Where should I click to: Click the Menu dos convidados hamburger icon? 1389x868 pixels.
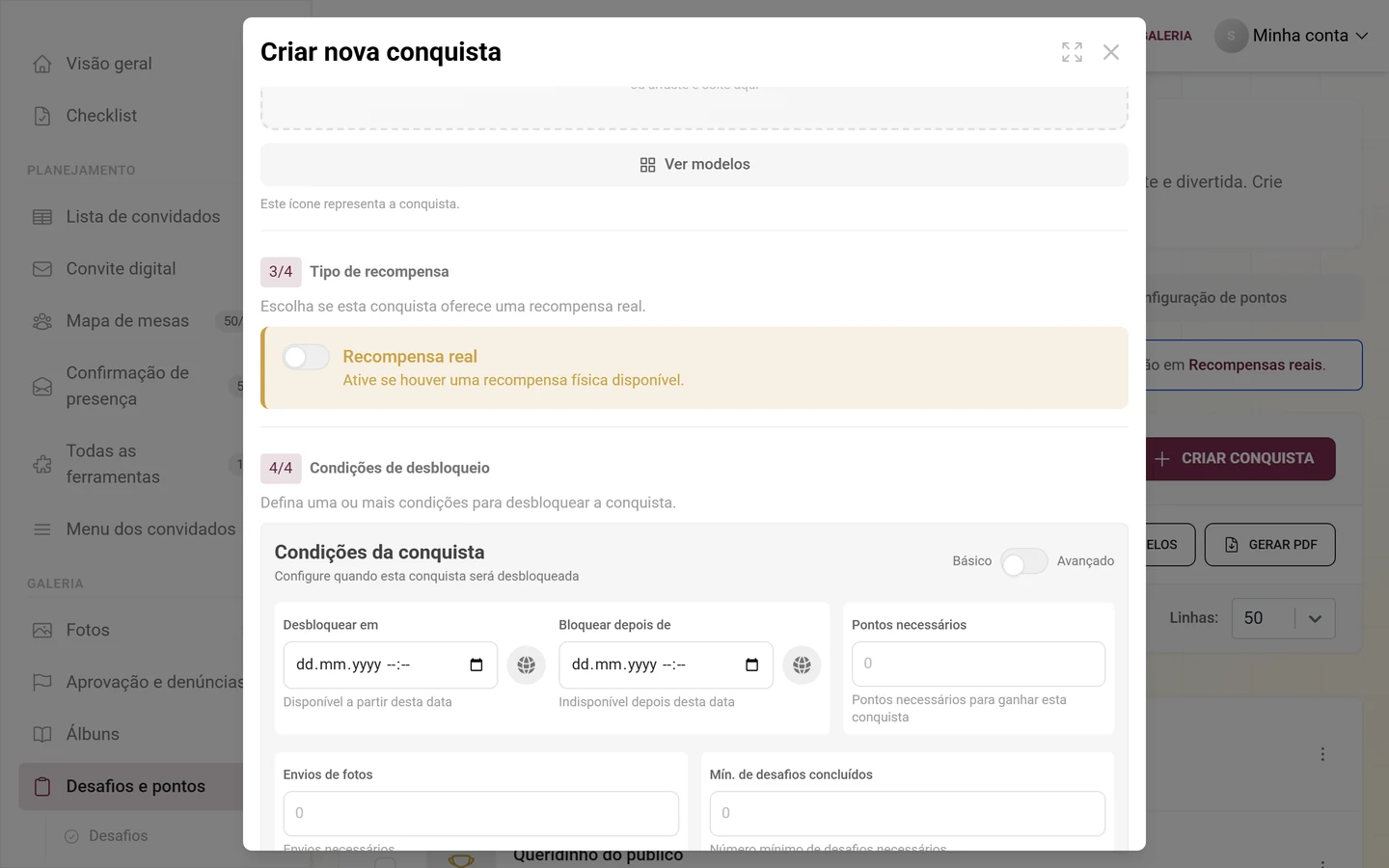point(42,529)
